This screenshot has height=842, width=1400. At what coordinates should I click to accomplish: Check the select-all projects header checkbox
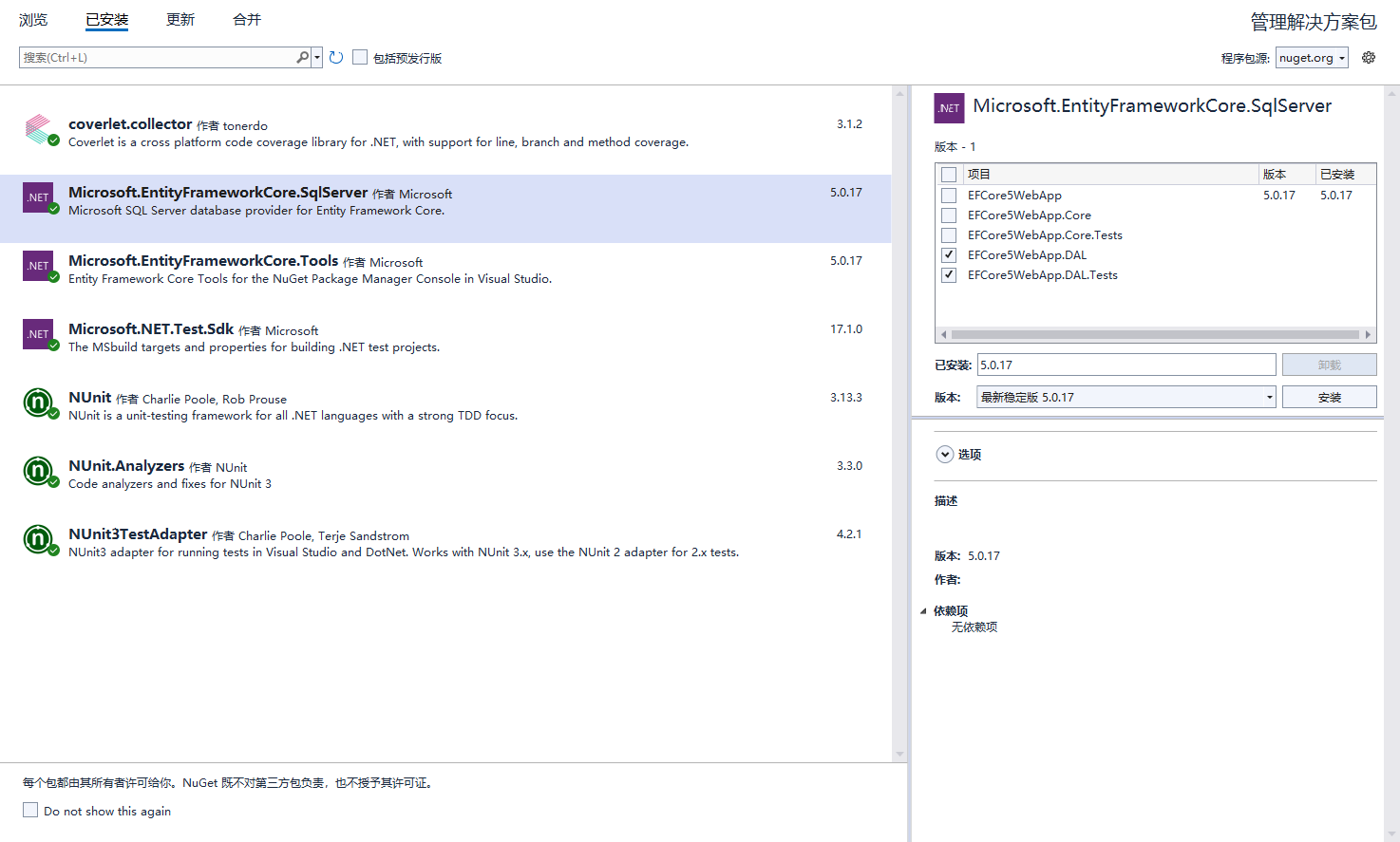949,175
